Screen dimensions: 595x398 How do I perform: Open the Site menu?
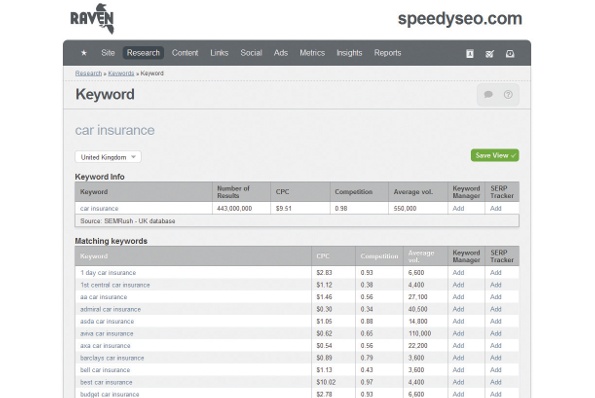click(108, 53)
